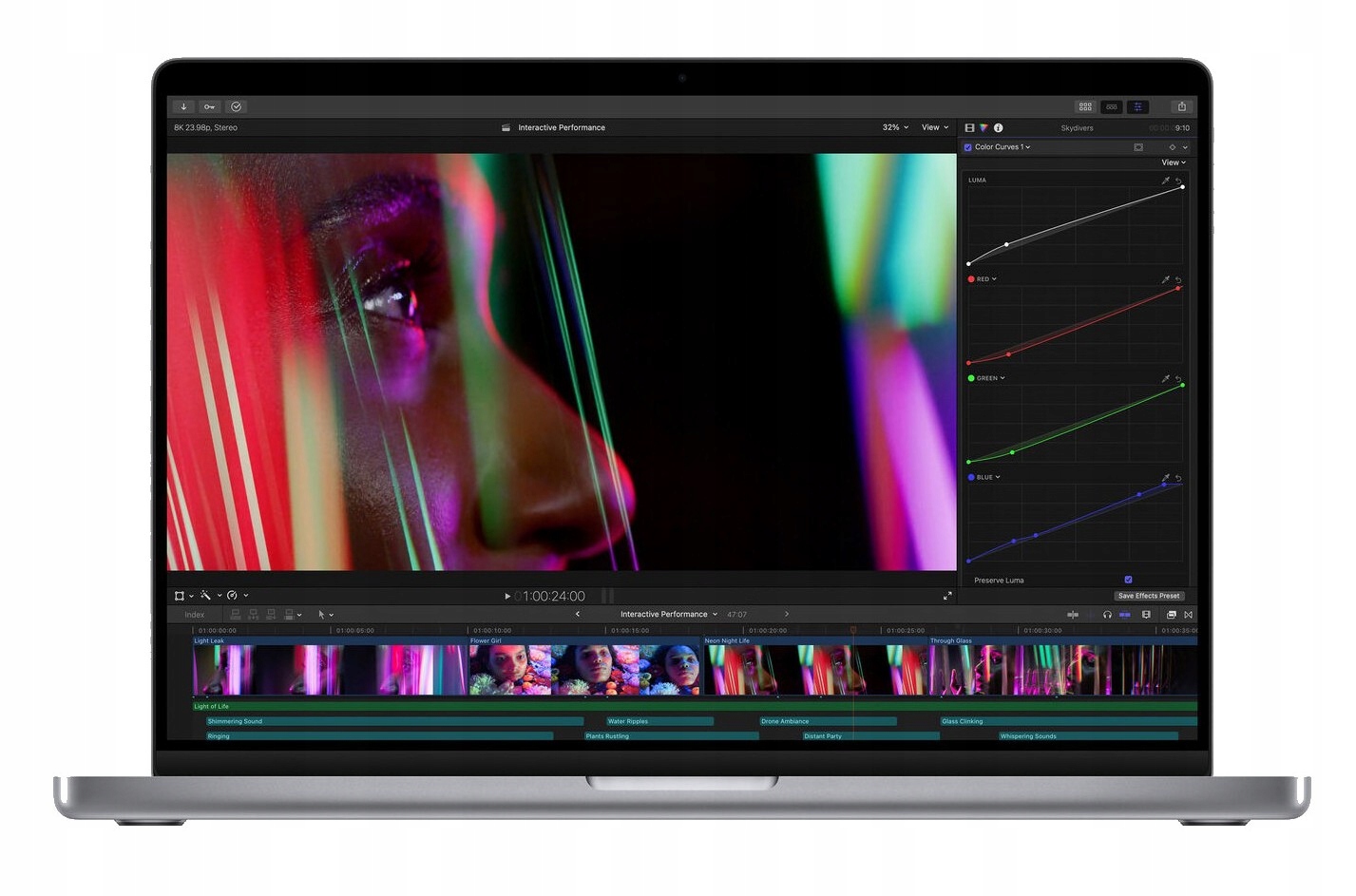Go back in timeline history

click(x=578, y=614)
